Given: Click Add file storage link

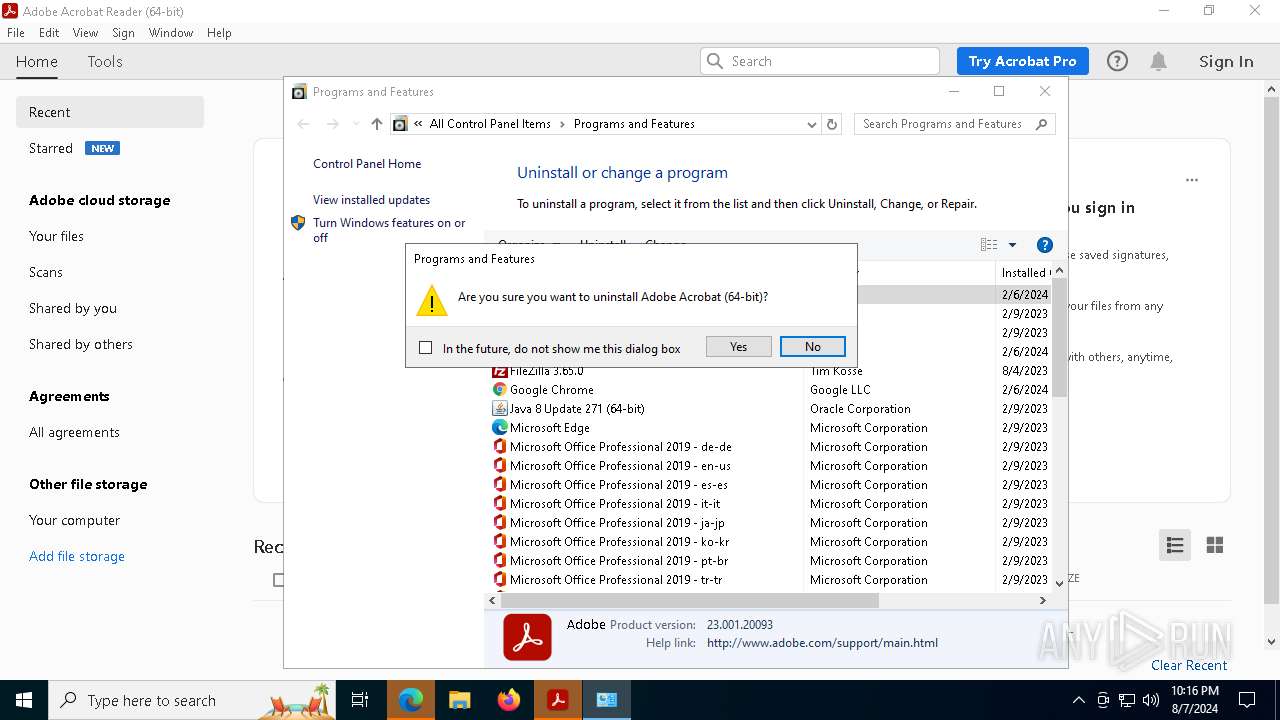Looking at the screenshot, I should point(77,556).
